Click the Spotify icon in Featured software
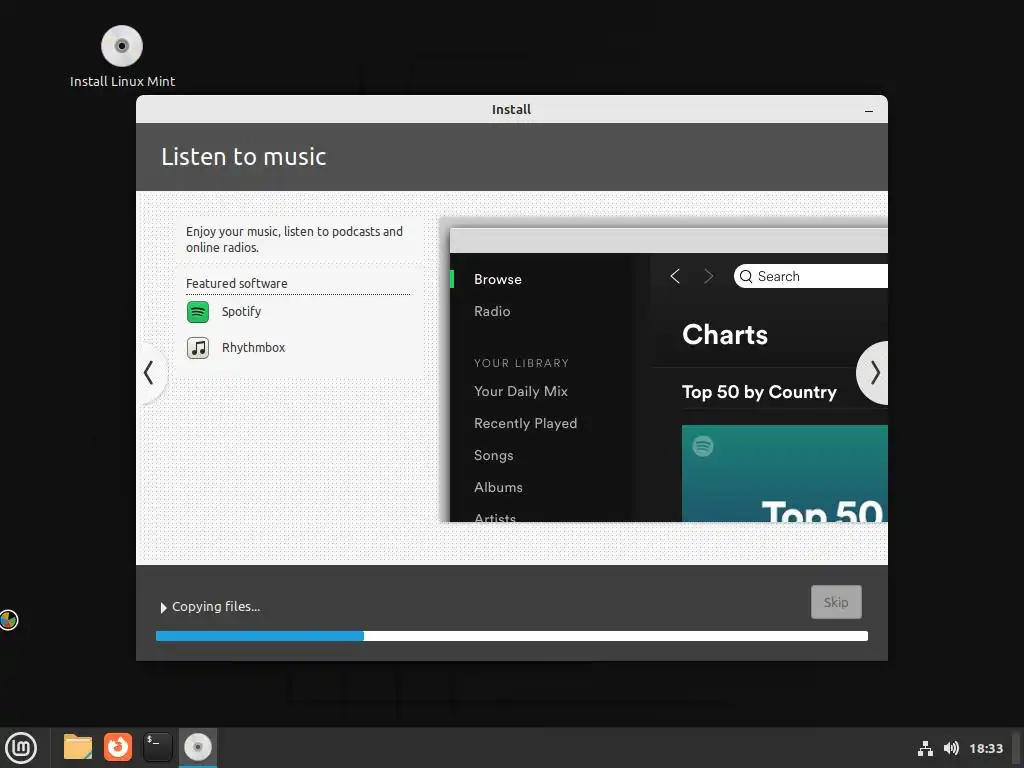This screenshot has width=1024, height=768. click(x=198, y=312)
